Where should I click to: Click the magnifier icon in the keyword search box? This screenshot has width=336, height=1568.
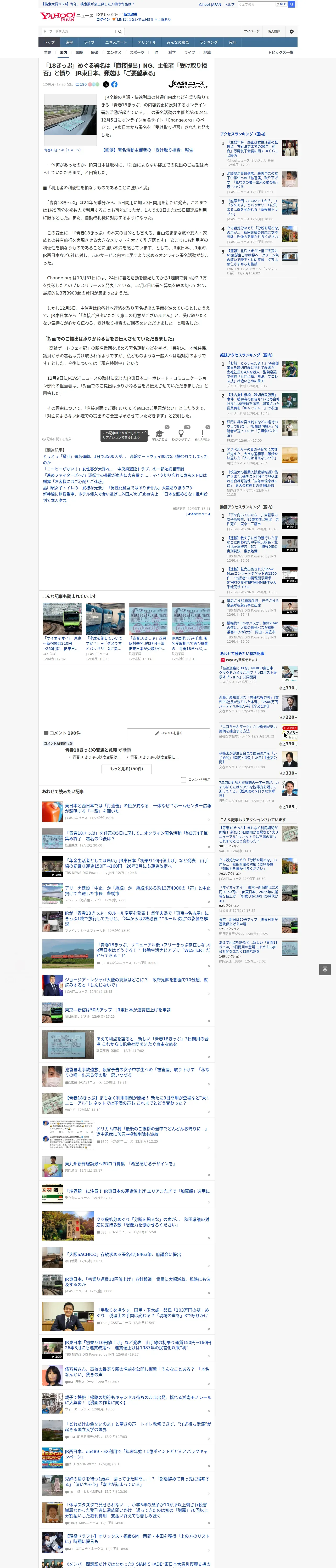[120, 32]
